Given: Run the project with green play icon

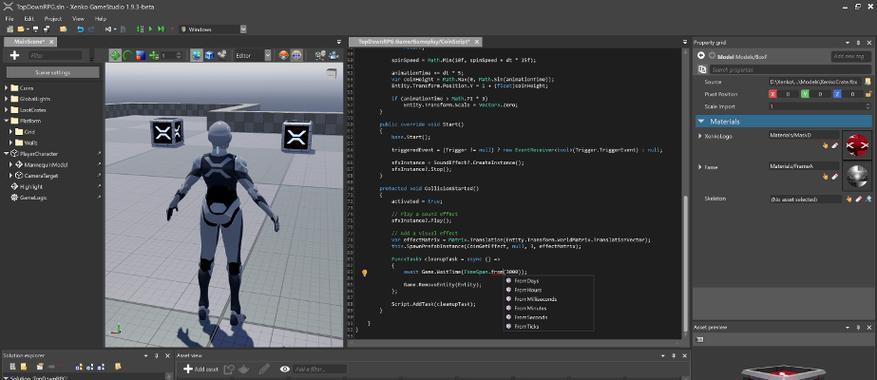Looking at the screenshot, I should tap(150, 29).
